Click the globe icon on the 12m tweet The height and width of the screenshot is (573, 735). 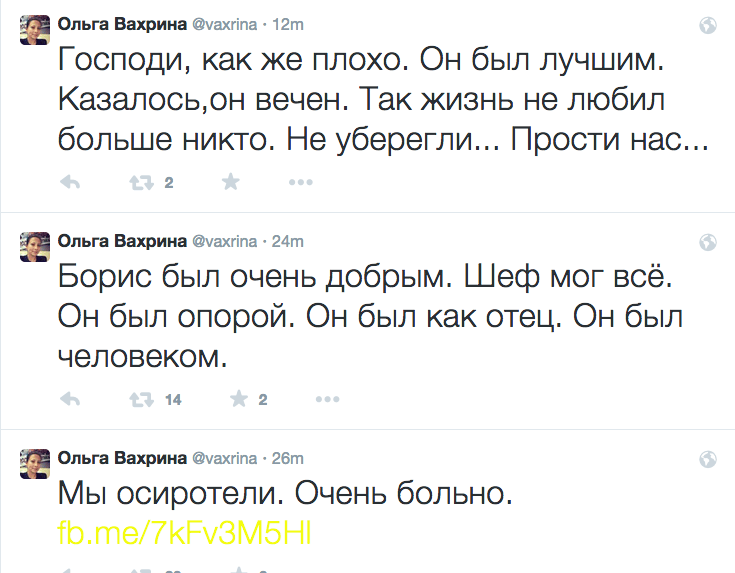[708, 25]
